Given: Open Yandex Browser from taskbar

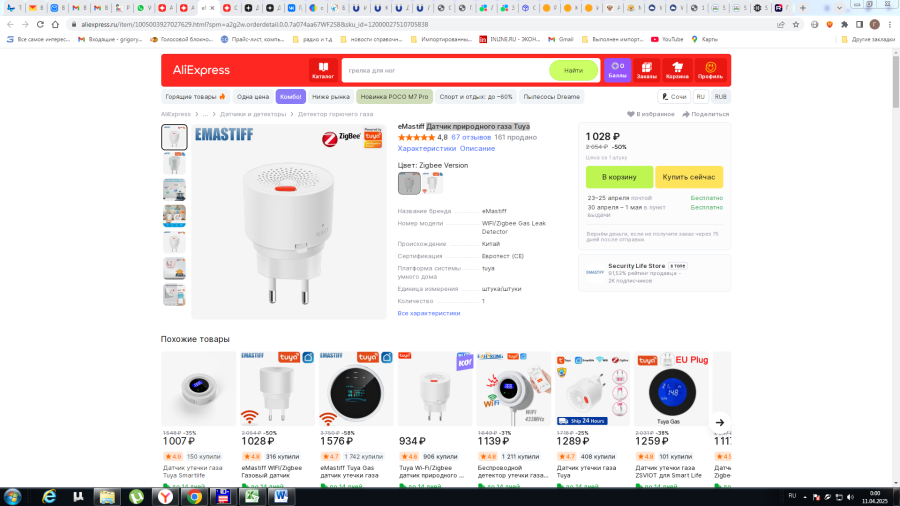Looking at the screenshot, I should [165, 496].
